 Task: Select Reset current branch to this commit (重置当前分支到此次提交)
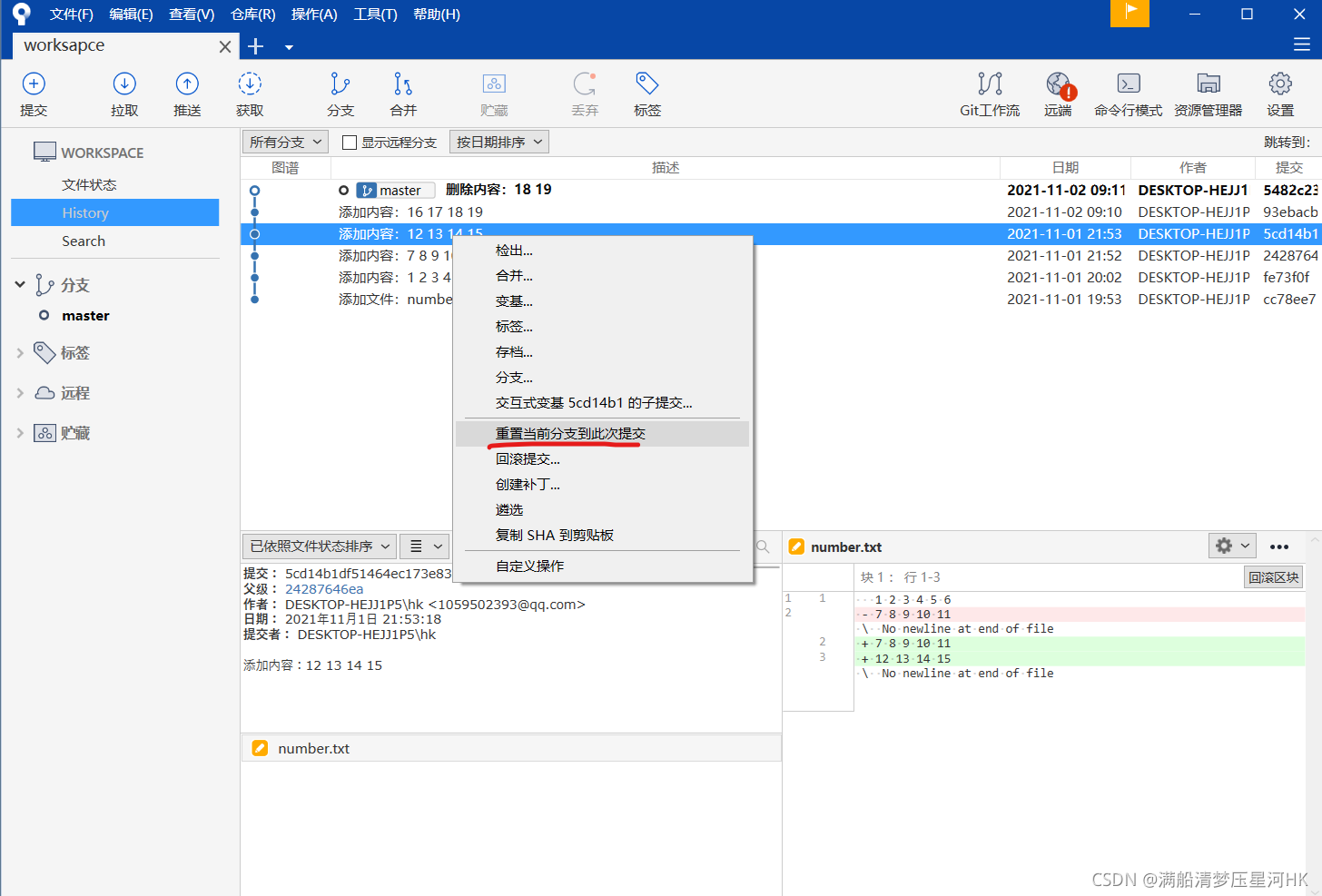[603, 433]
